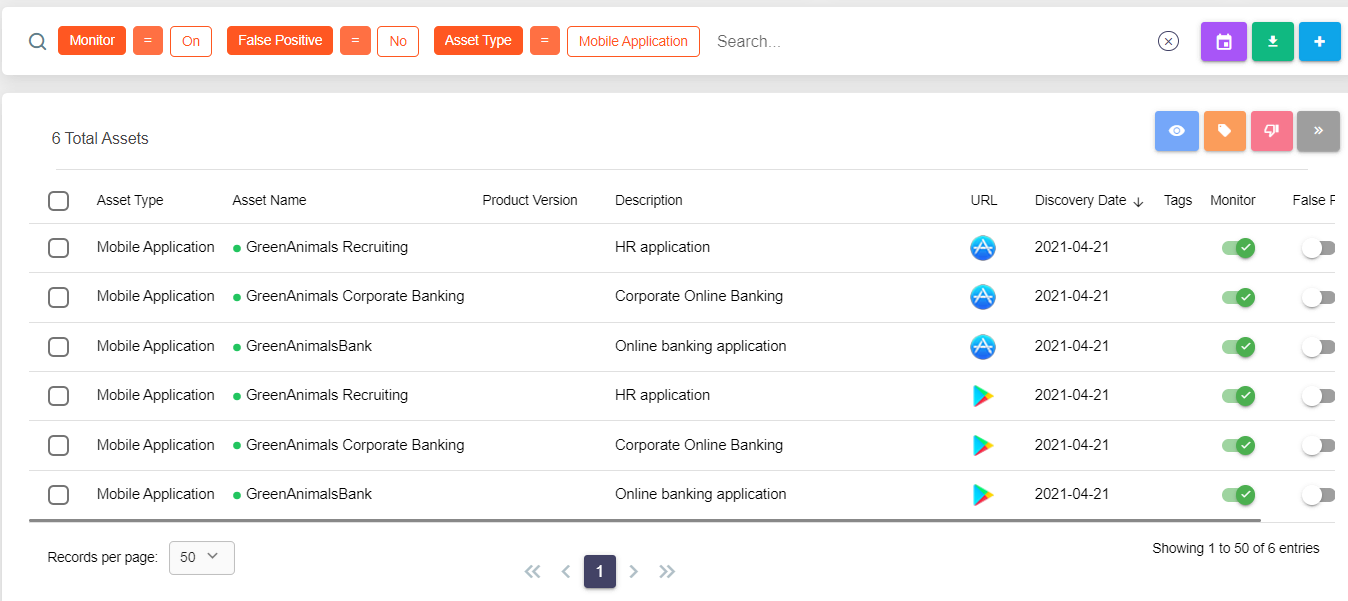Click the green download button

(1273, 42)
